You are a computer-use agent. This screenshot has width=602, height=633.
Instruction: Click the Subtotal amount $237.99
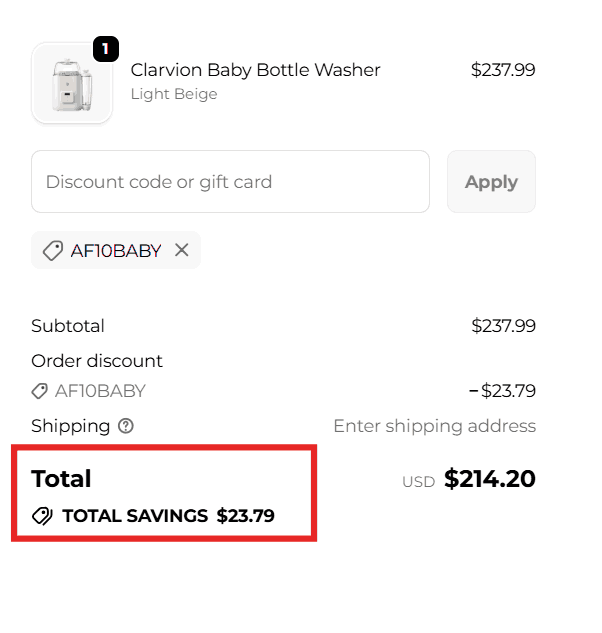(x=503, y=326)
